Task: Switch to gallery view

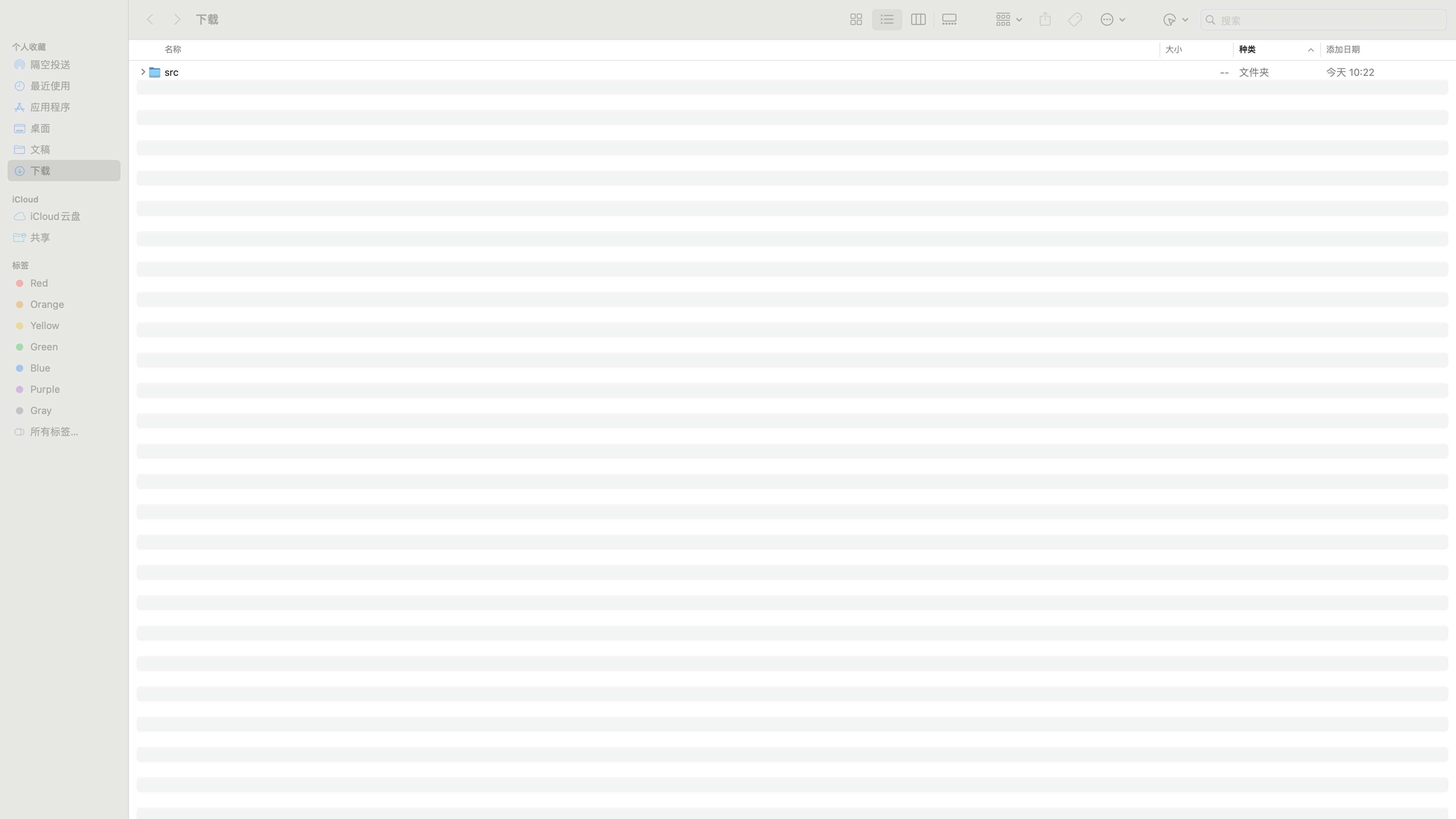Action: 949,20
